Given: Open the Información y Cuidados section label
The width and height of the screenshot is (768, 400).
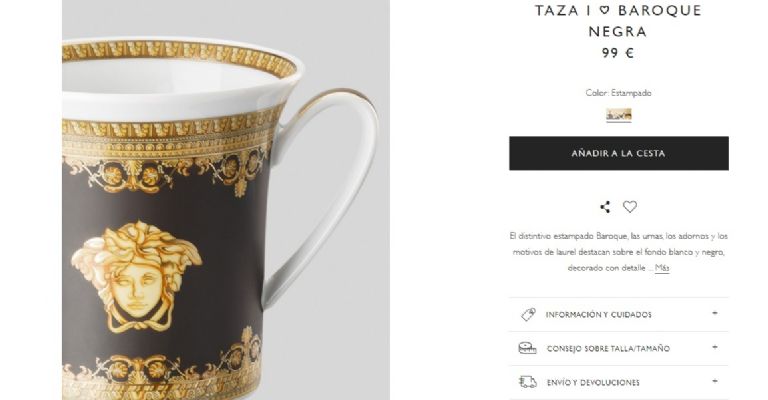Looking at the screenshot, I should 598,315.
